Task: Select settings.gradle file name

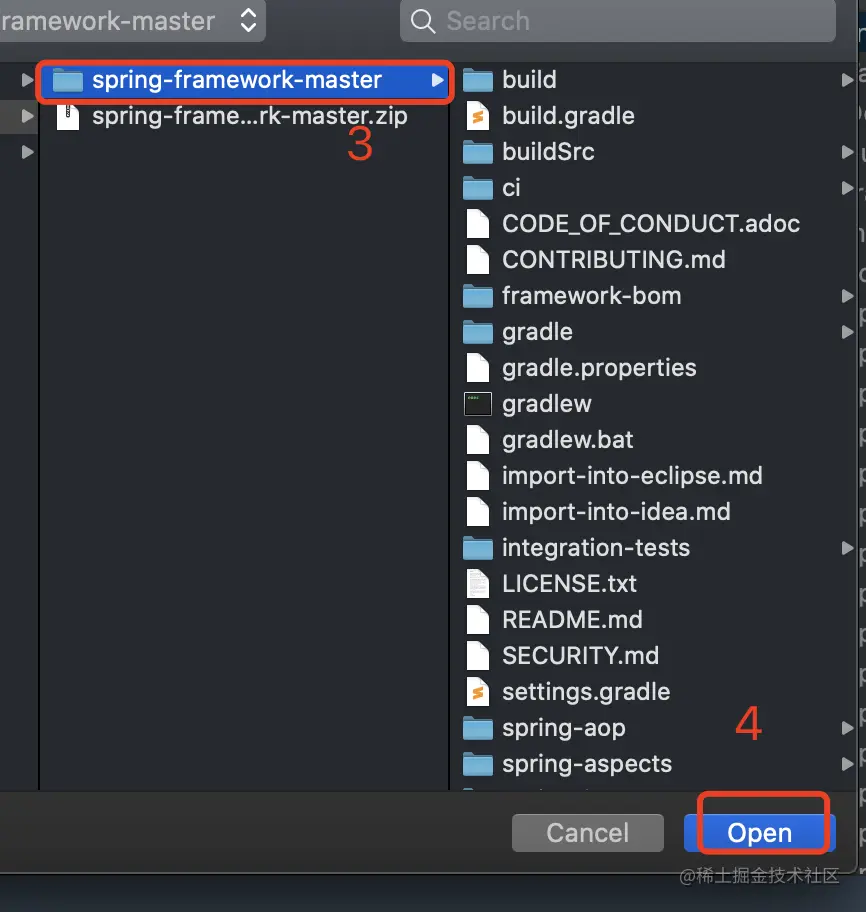Action: coord(586,692)
